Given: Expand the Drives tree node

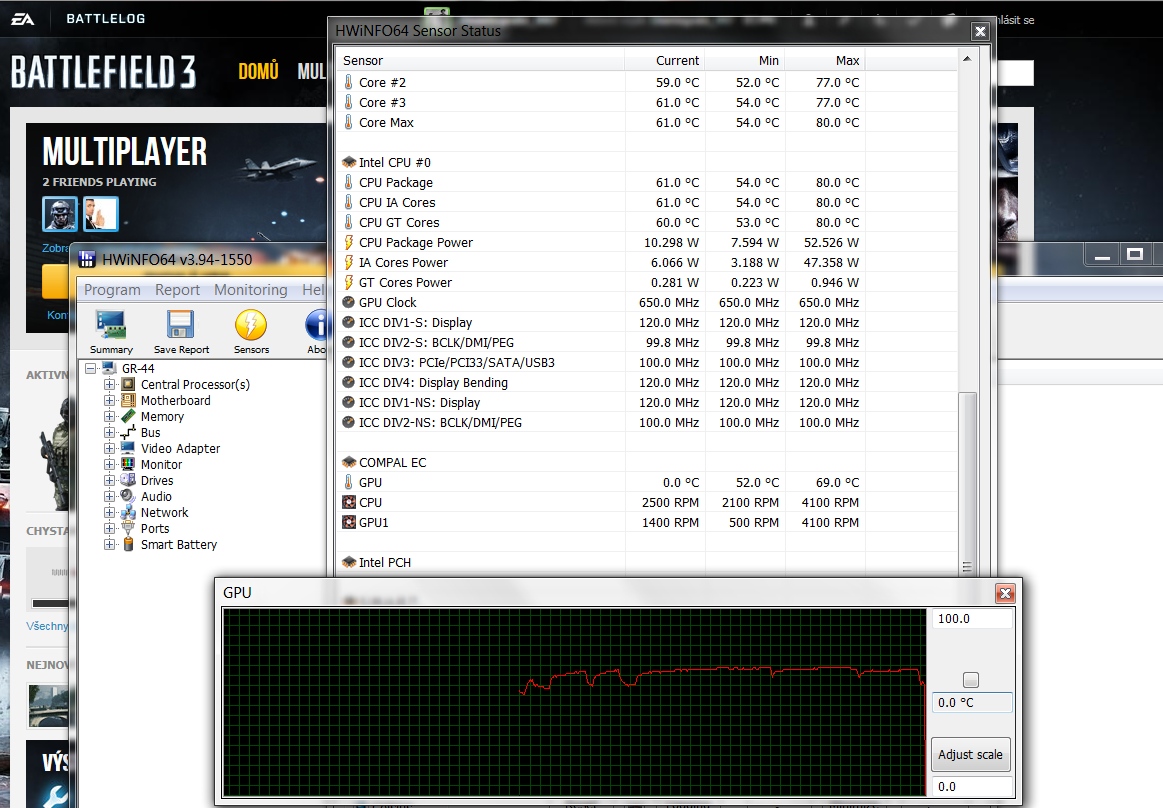Looking at the screenshot, I should pos(109,480).
